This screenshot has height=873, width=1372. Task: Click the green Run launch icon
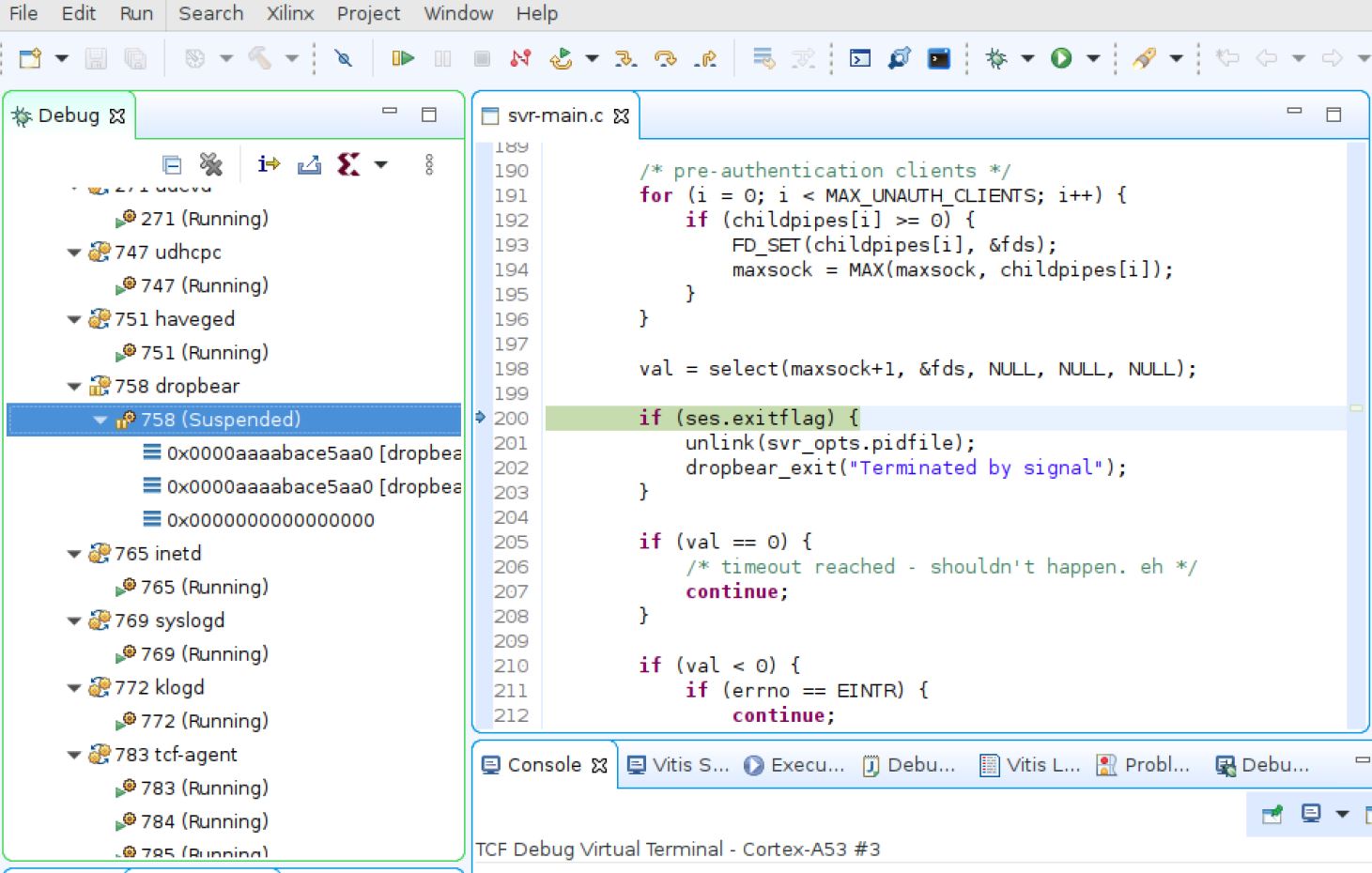(1061, 58)
